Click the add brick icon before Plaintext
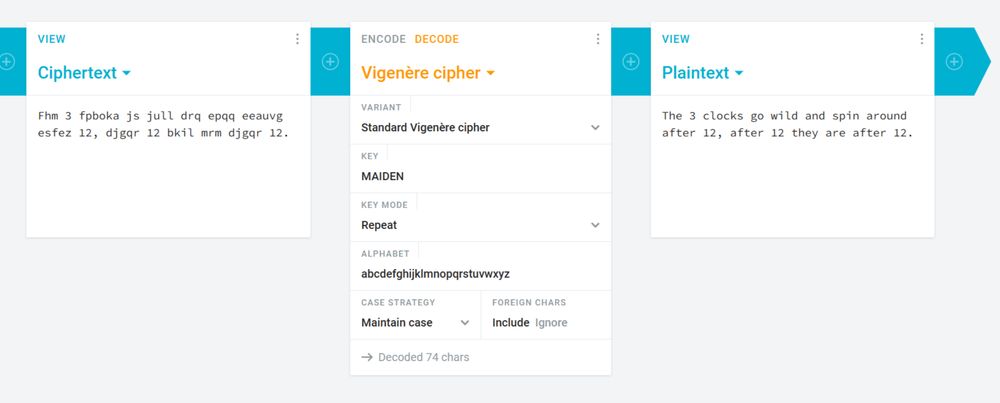Image resolution: width=1000 pixels, height=403 pixels. point(631,61)
